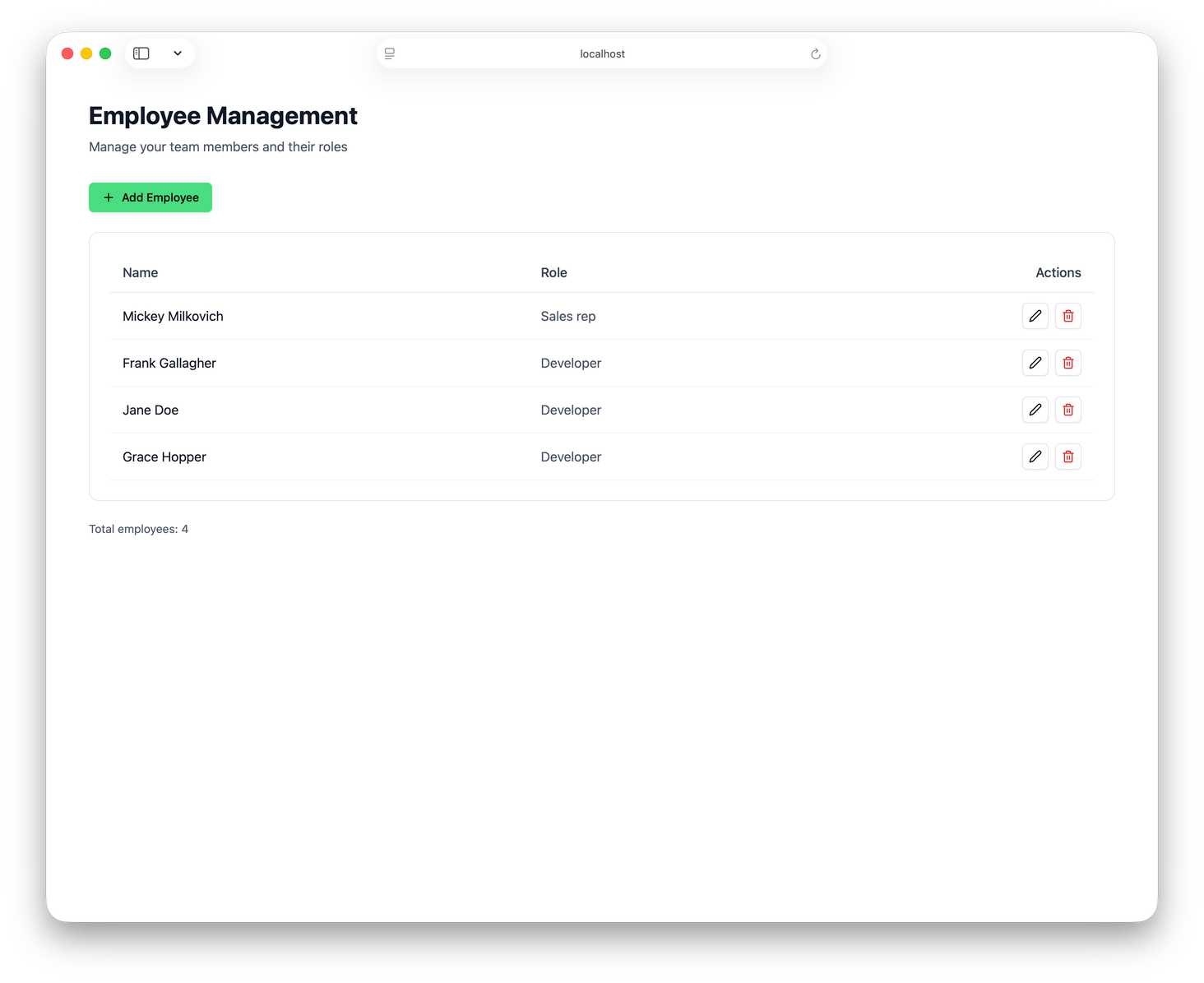This screenshot has width=1204, height=983.
Task: Delete Mickey Milkovich using the trash icon
Action: click(1067, 316)
